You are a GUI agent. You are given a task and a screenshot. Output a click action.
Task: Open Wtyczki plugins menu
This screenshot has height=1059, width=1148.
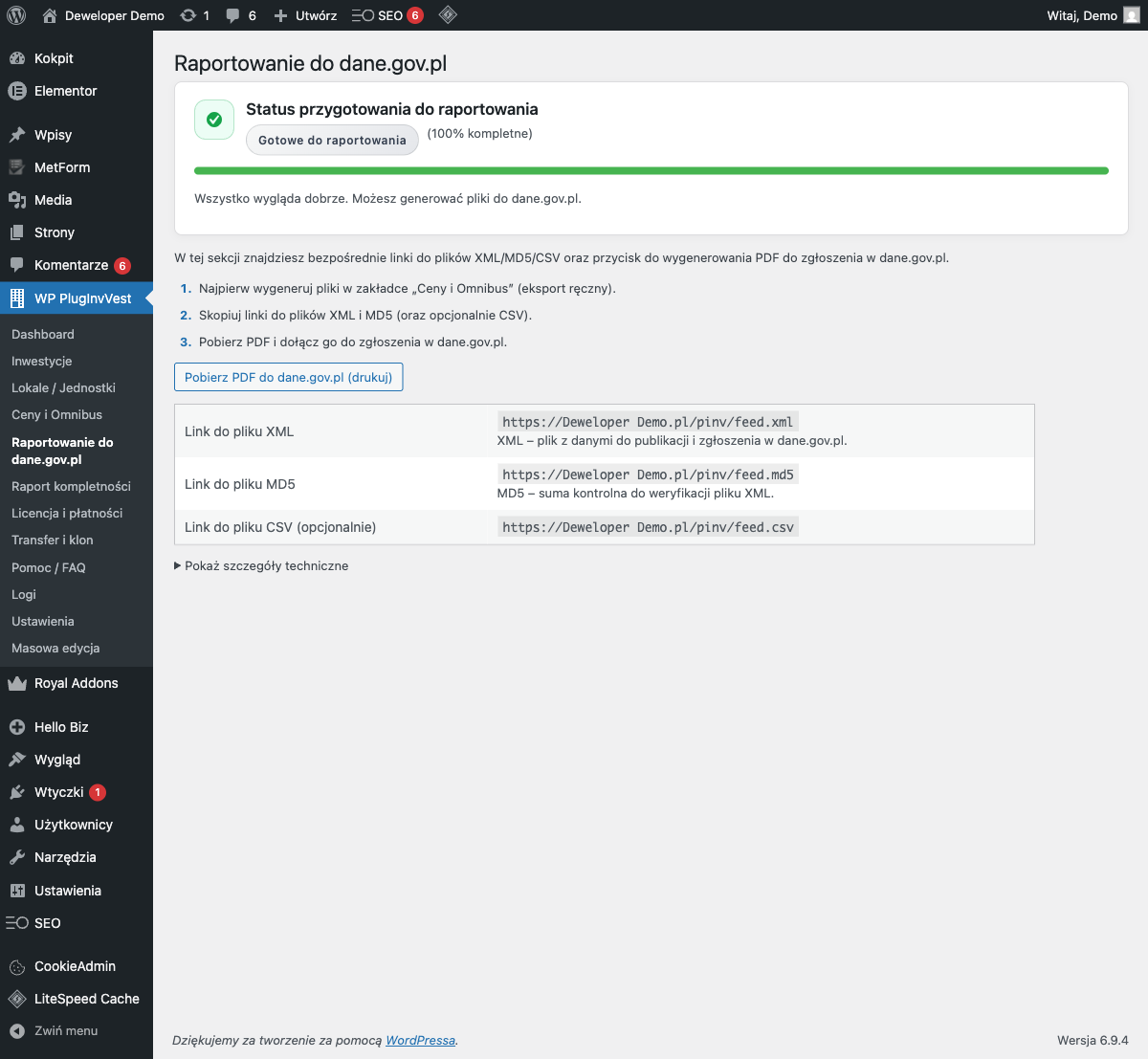[x=58, y=792]
